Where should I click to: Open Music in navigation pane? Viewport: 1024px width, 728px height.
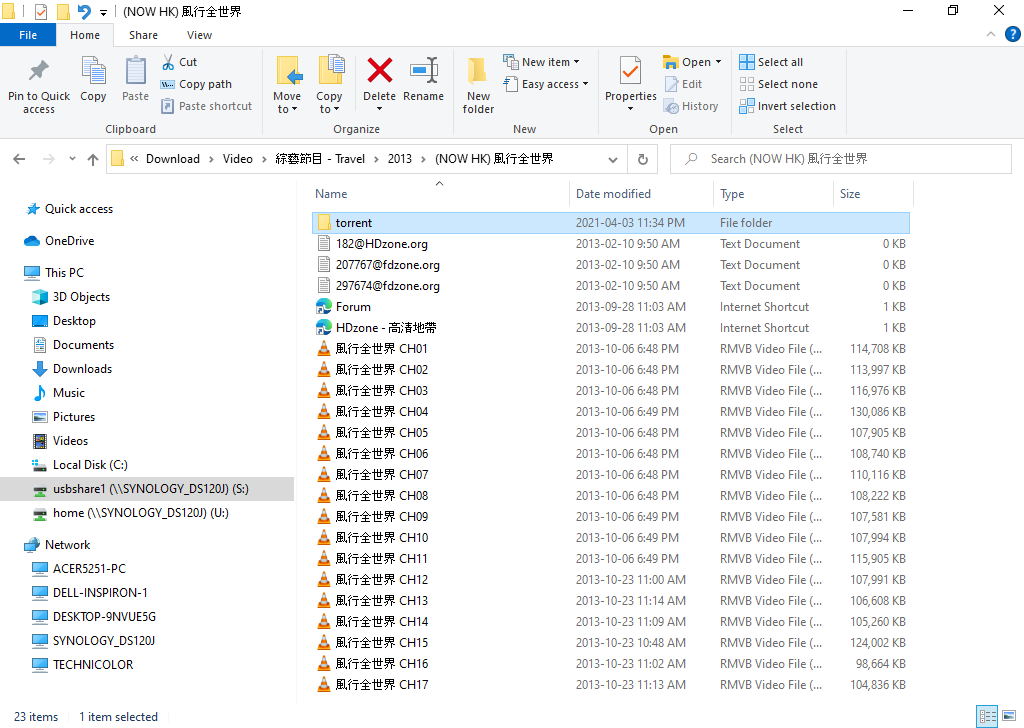(x=69, y=393)
